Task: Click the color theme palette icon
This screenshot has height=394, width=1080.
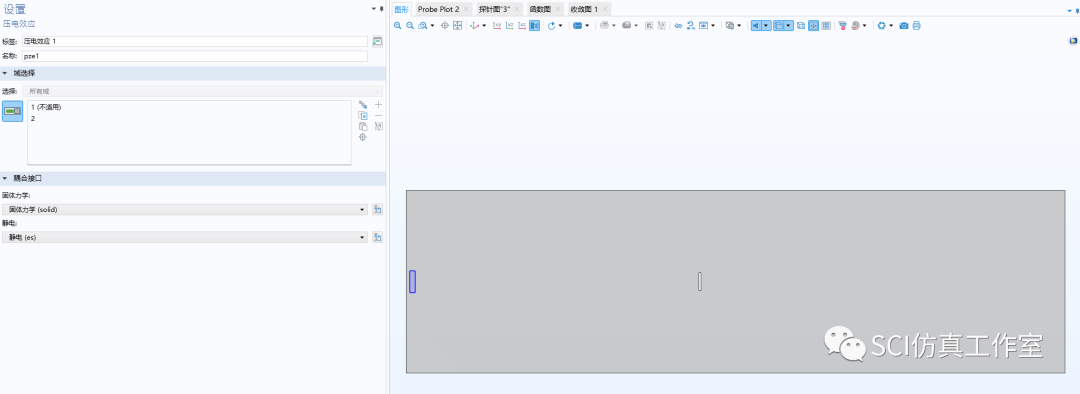Action: 855,25
